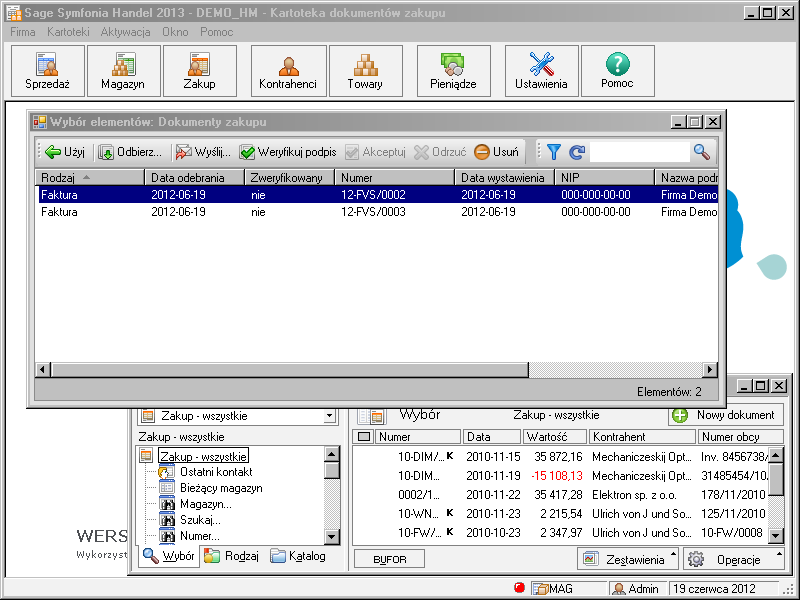Select Bieżący magazyn tree item
The height and width of the screenshot is (600, 800).
pyautogui.click(x=221, y=488)
